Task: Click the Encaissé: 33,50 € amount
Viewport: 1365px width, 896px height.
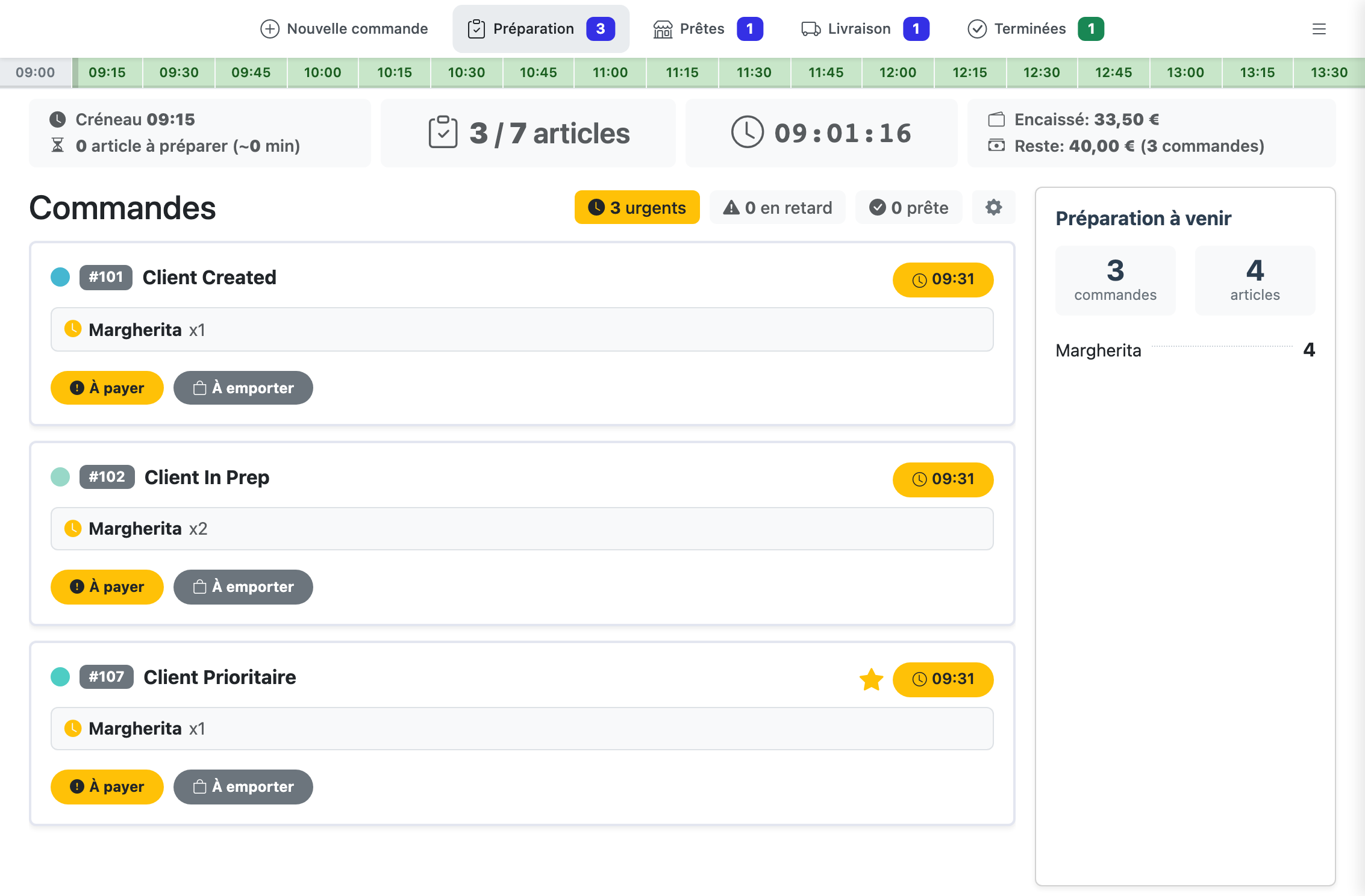Action: click(x=1087, y=119)
